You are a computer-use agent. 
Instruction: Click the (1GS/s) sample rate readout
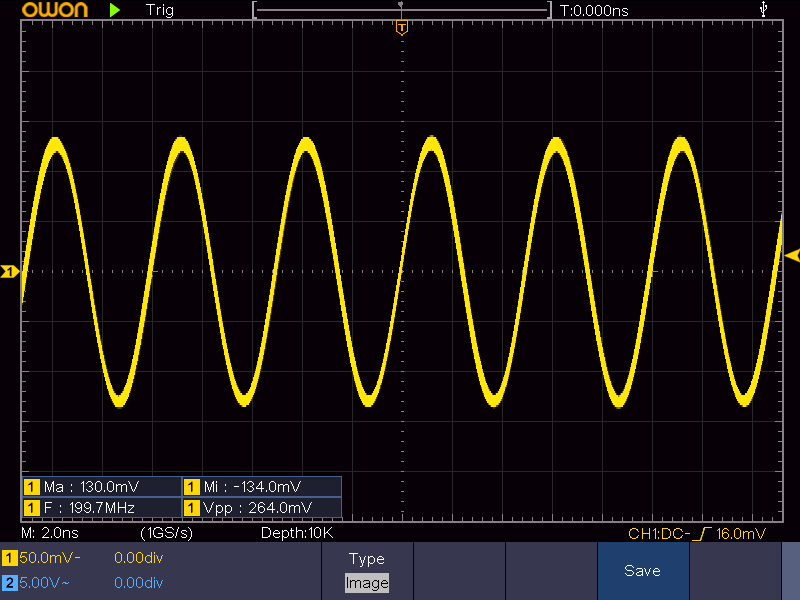(167, 533)
